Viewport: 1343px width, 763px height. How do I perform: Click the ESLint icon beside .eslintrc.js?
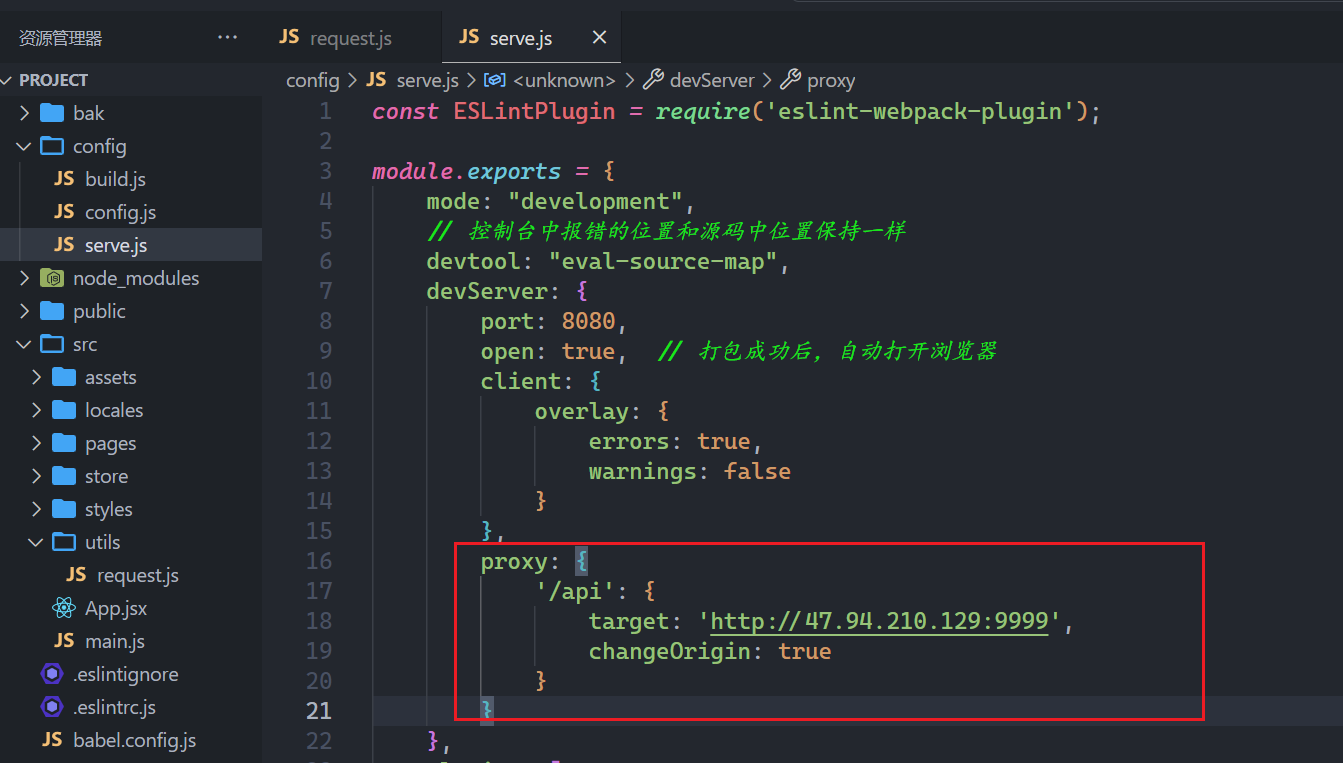point(52,707)
